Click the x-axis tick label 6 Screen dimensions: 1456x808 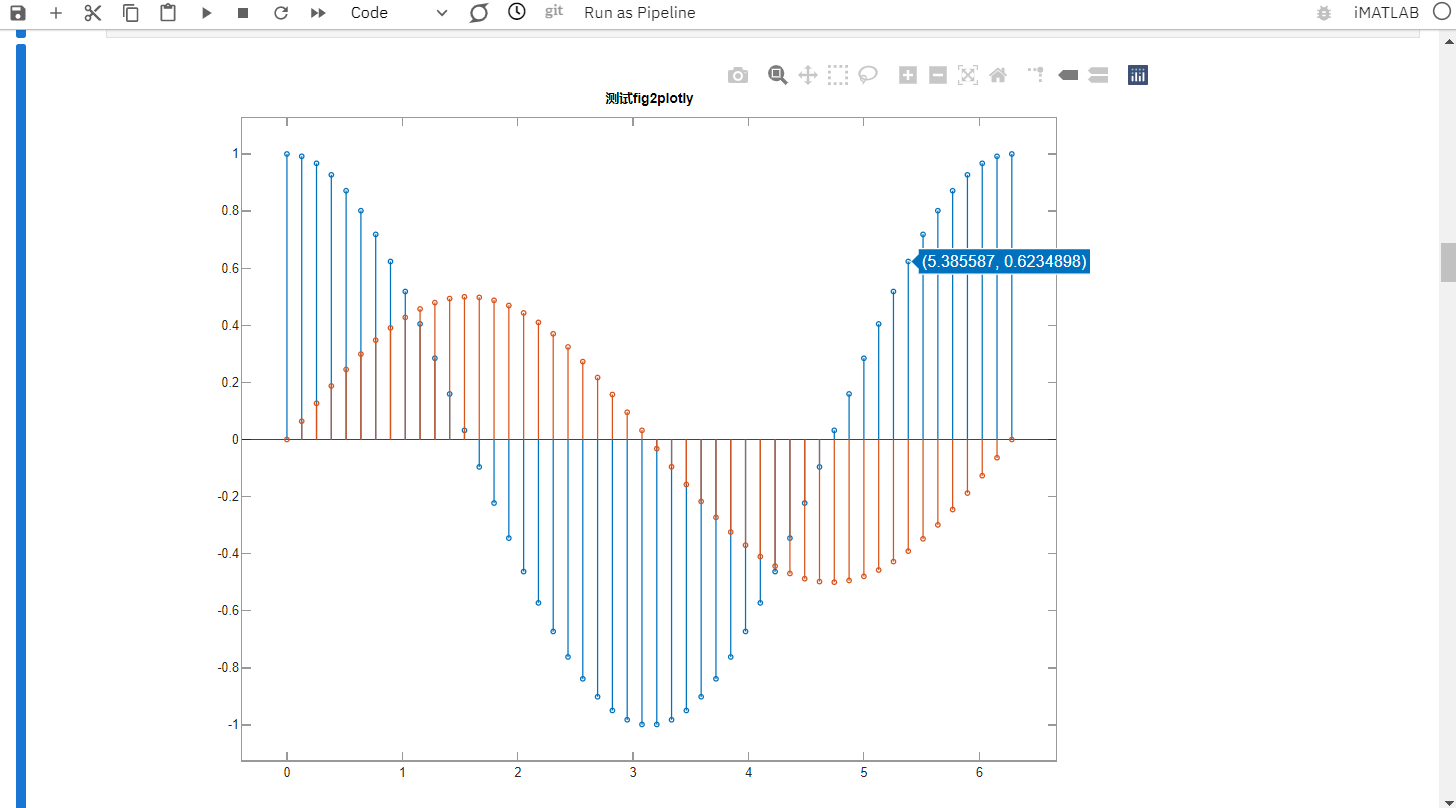[979, 773]
